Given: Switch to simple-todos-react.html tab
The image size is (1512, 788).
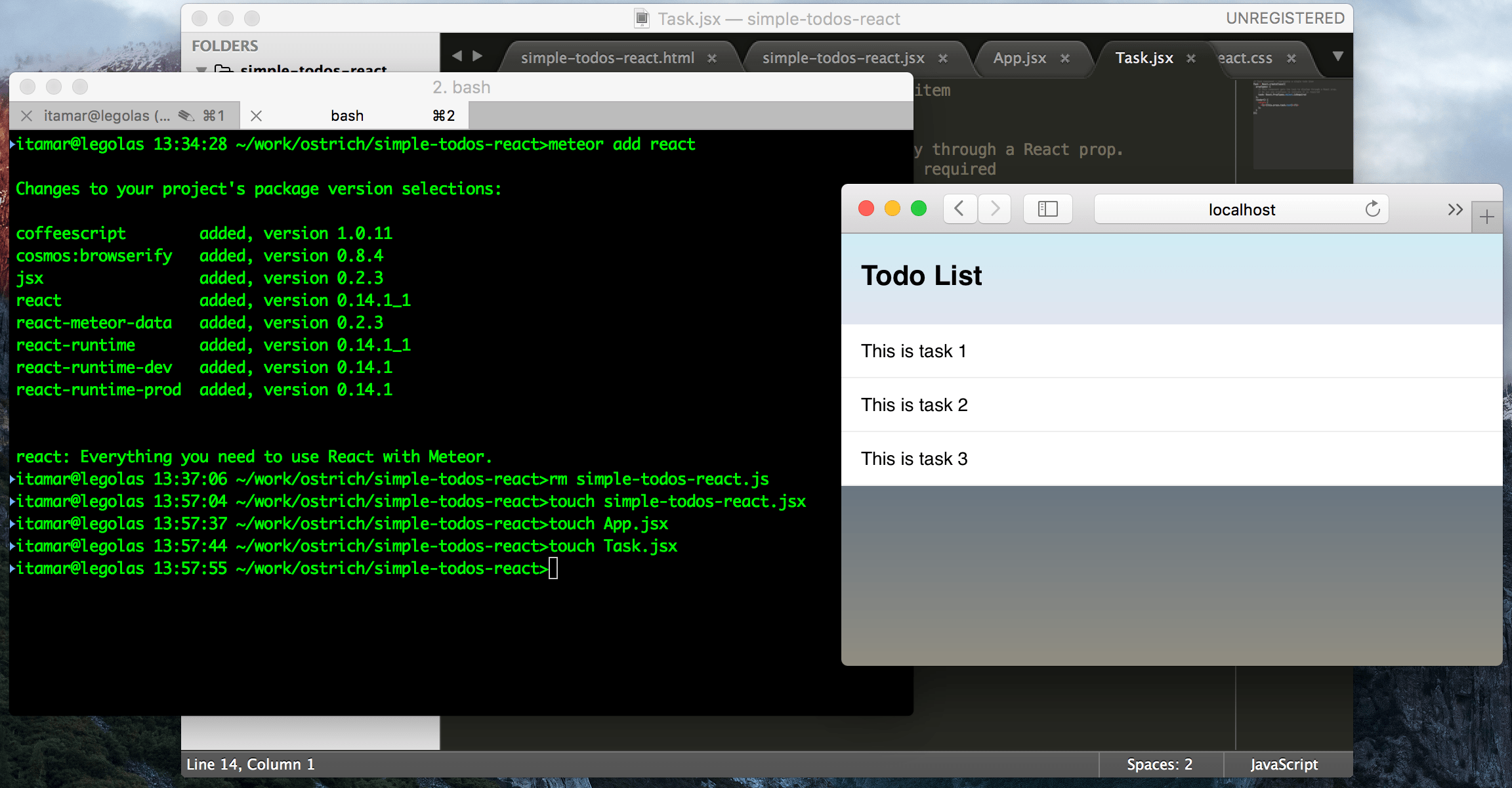Looking at the screenshot, I should (x=607, y=58).
